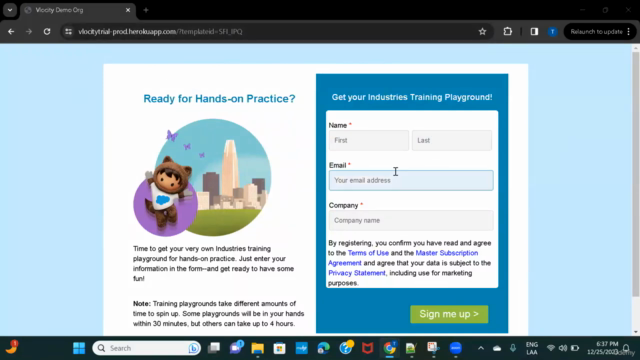Open the Chrome profile avatar
This screenshot has height=360, width=640.
[552, 31]
